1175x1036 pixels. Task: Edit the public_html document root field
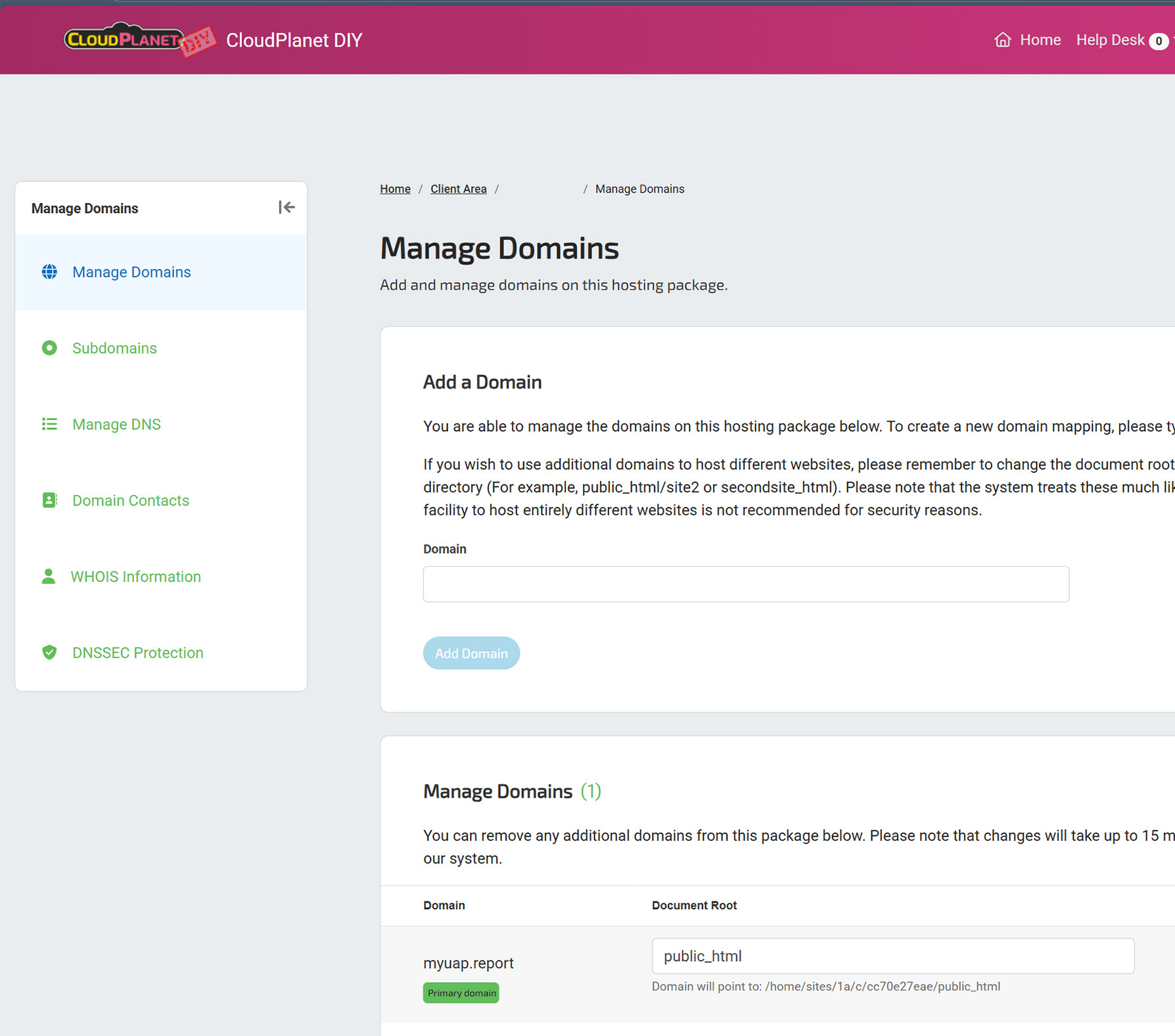pos(892,956)
